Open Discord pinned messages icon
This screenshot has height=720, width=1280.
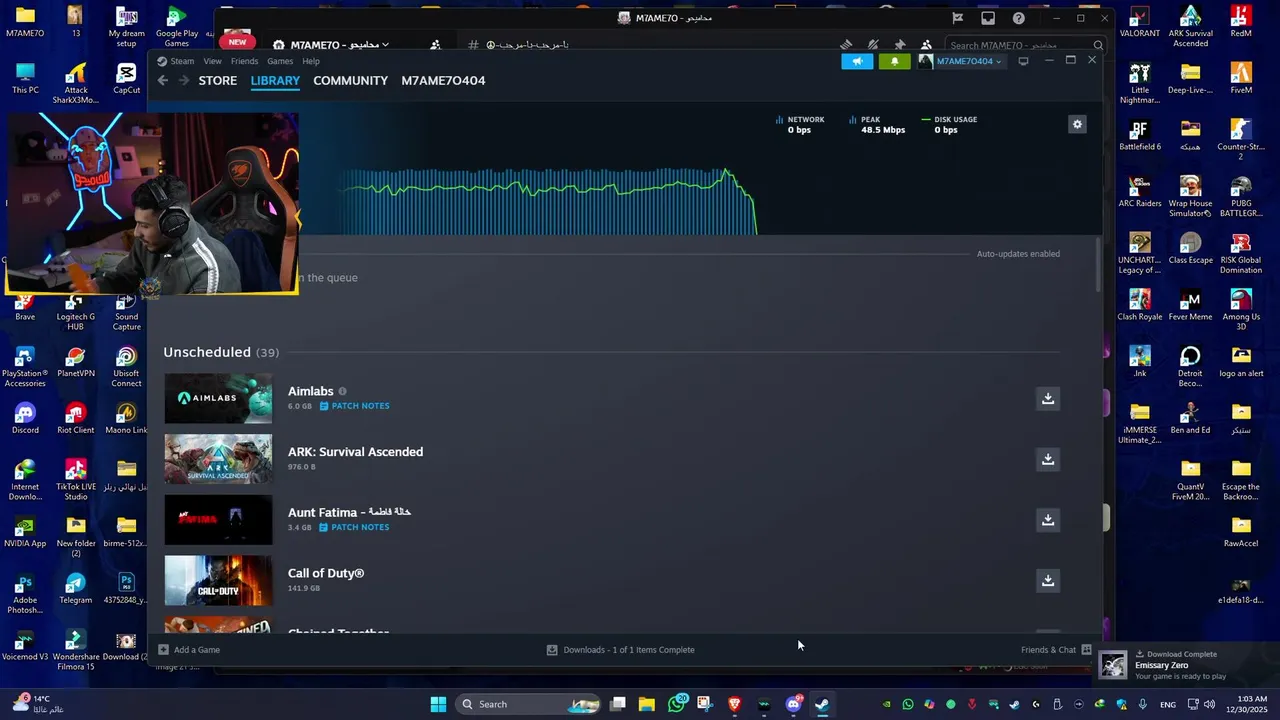point(899,45)
